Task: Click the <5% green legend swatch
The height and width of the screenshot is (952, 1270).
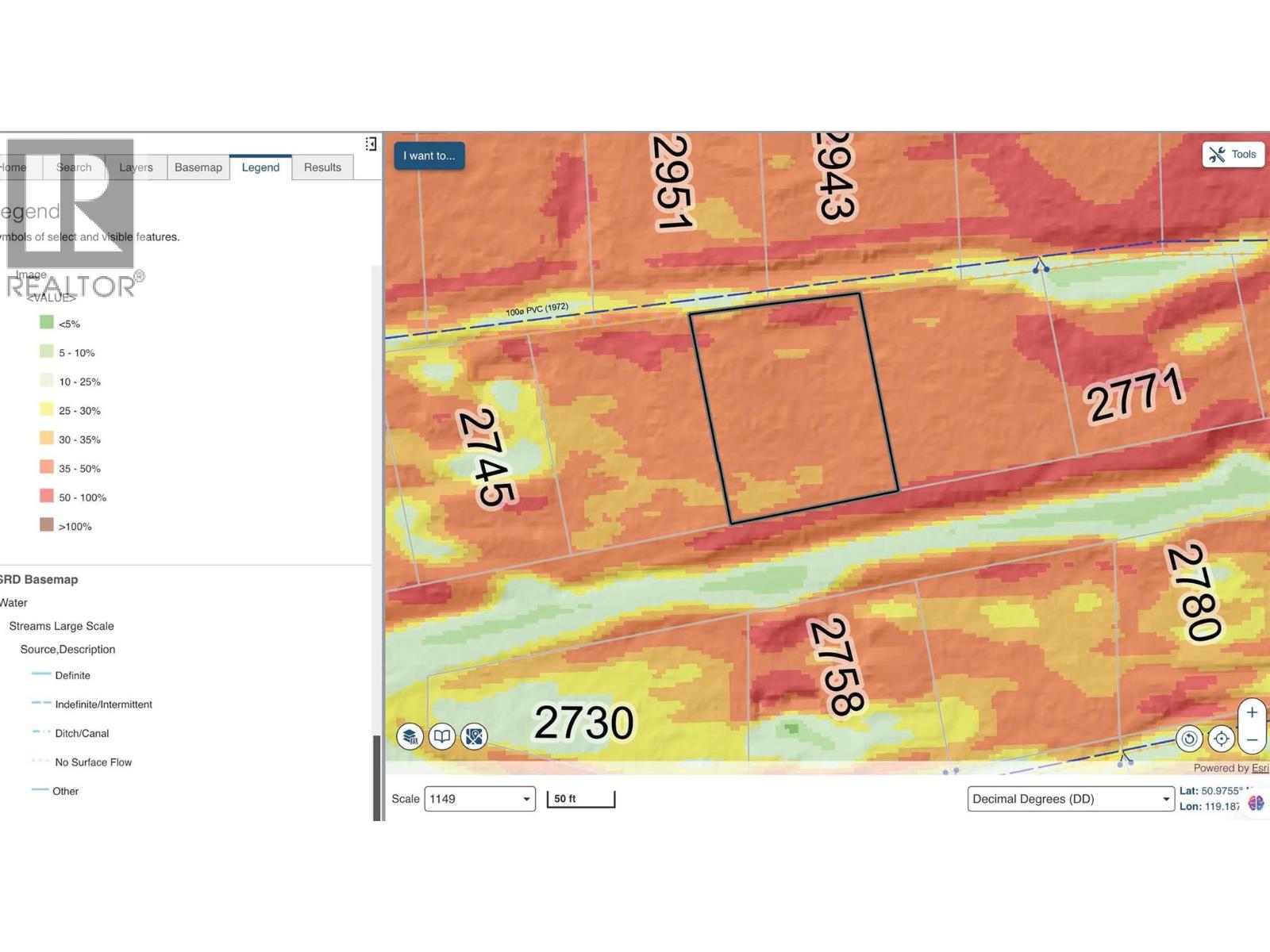Action: click(47, 322)
